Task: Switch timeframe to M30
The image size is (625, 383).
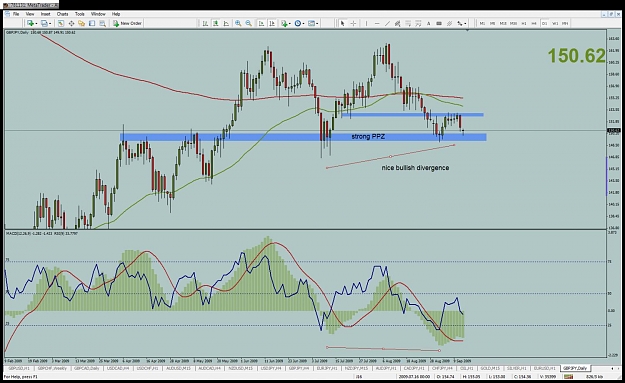Action: coord(513,24)
